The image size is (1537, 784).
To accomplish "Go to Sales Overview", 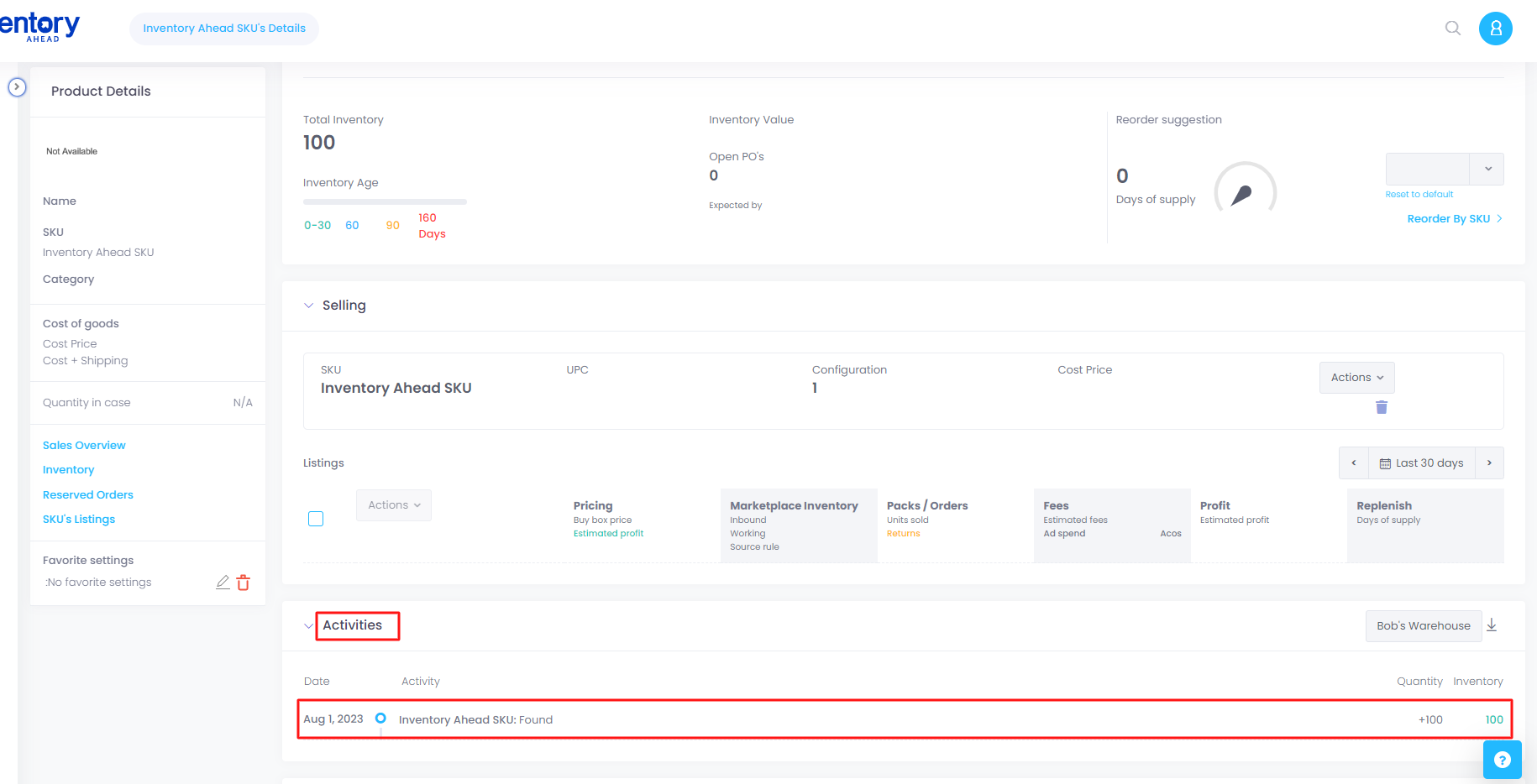I will pyautogui.click(x=84, y=446).
